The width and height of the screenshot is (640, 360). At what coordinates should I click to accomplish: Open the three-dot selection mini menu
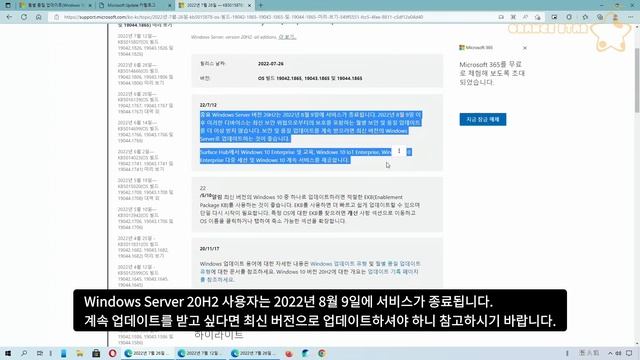coord(399,151)
